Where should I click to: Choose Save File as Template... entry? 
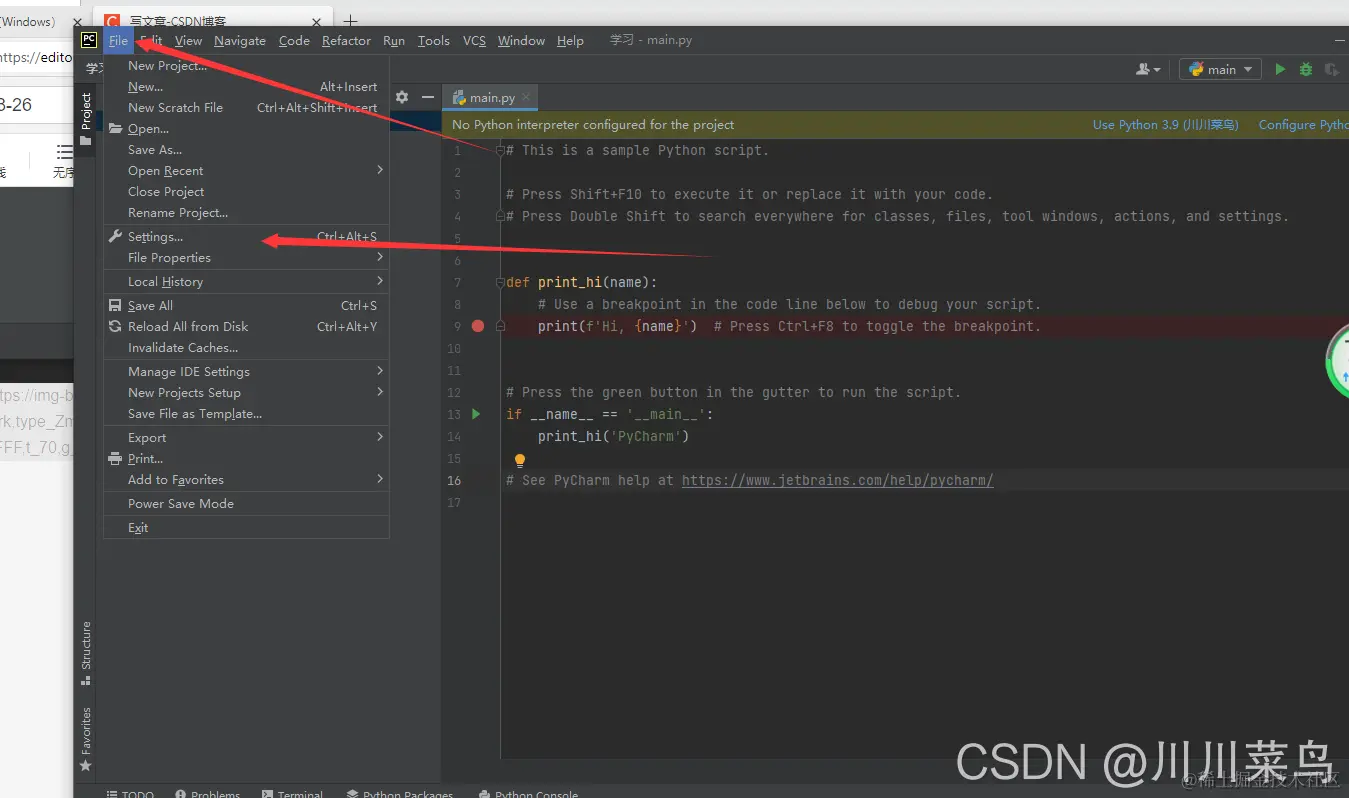(x=246, y=413)
